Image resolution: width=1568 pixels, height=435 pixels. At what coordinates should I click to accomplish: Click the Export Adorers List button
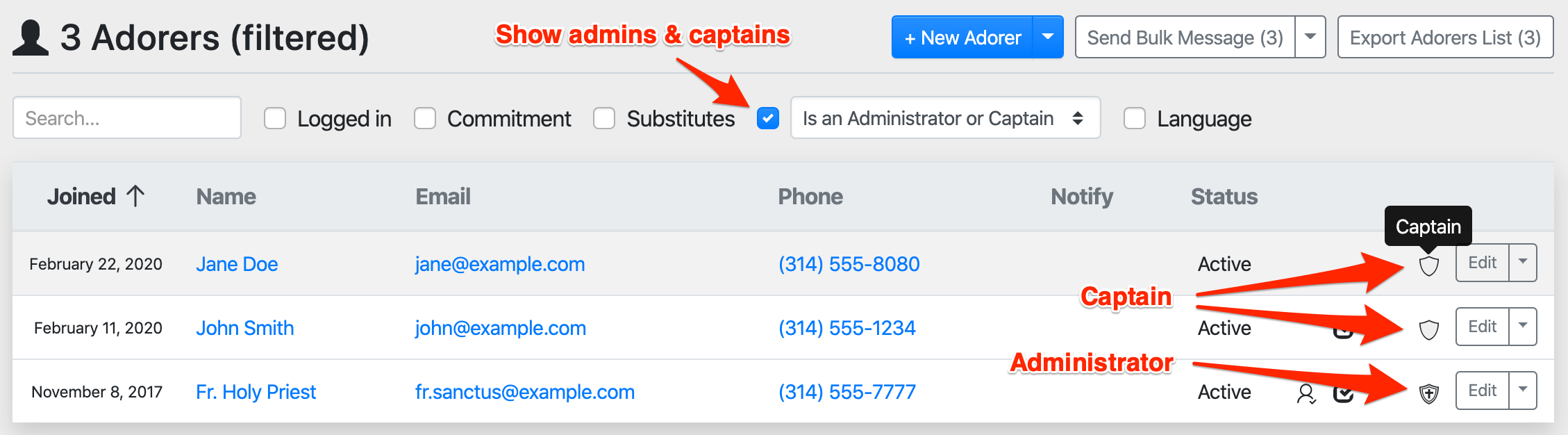point(1445,38)
